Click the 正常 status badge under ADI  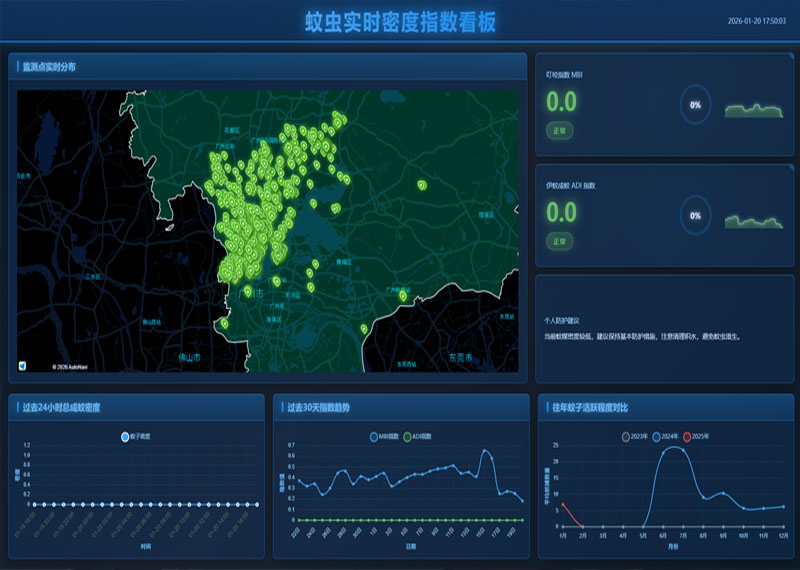pos(559,241)
